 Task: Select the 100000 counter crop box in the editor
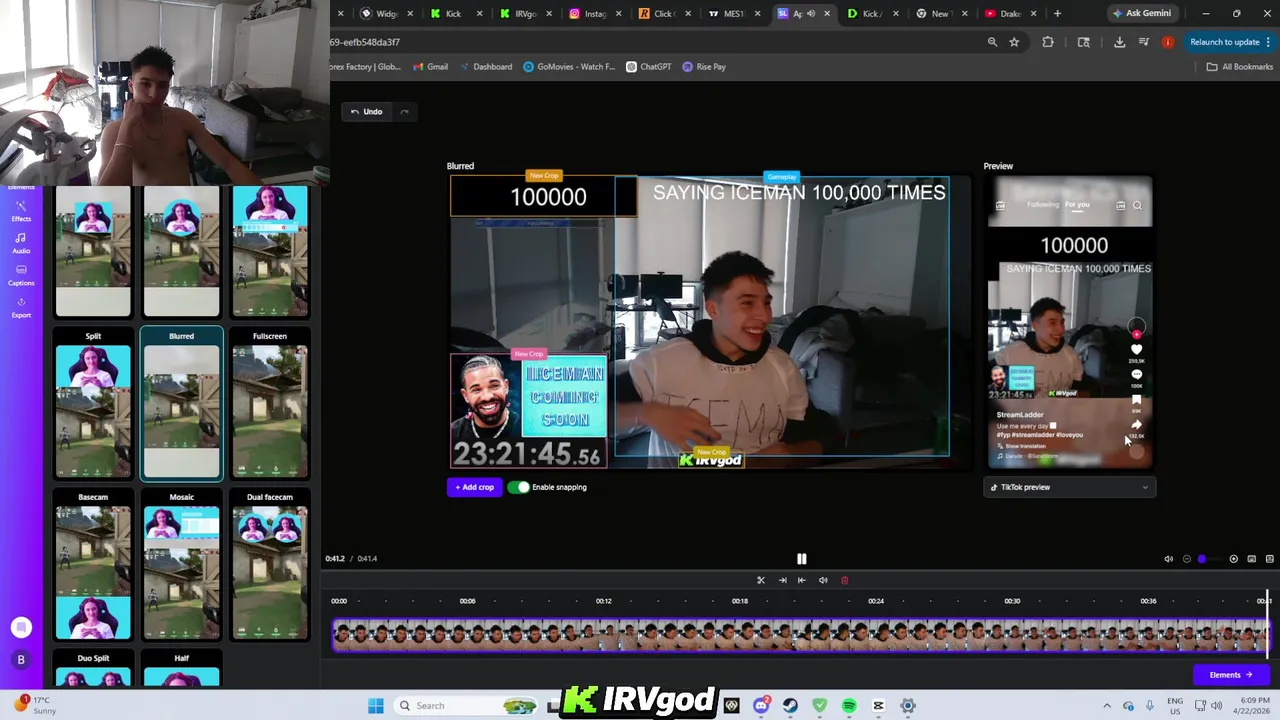tap(543, 196)
